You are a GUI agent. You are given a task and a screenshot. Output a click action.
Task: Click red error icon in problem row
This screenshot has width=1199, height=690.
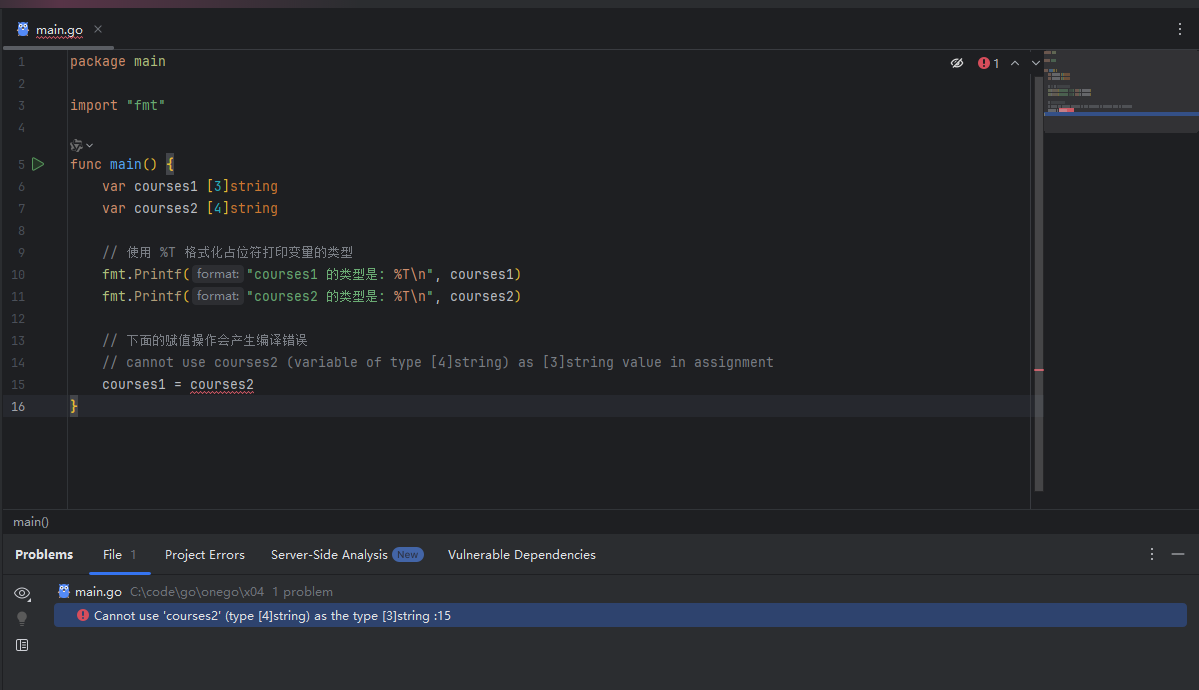(83, 616)
